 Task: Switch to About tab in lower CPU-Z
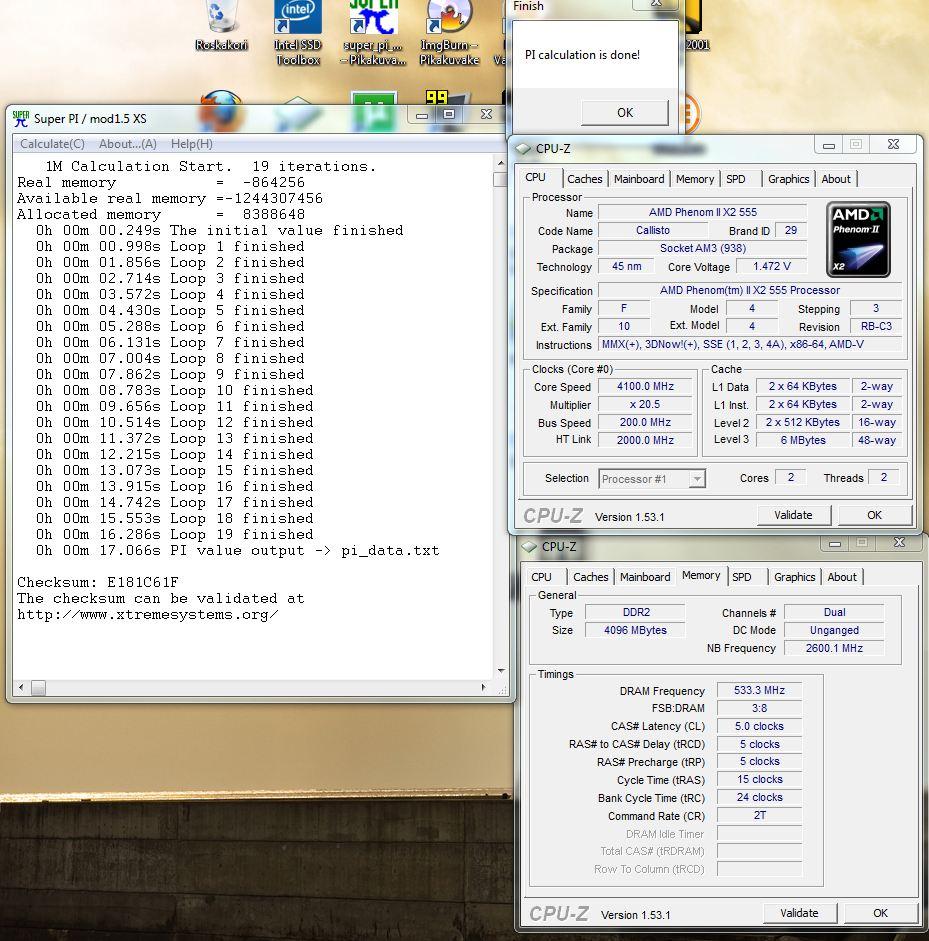pos(842,577)
